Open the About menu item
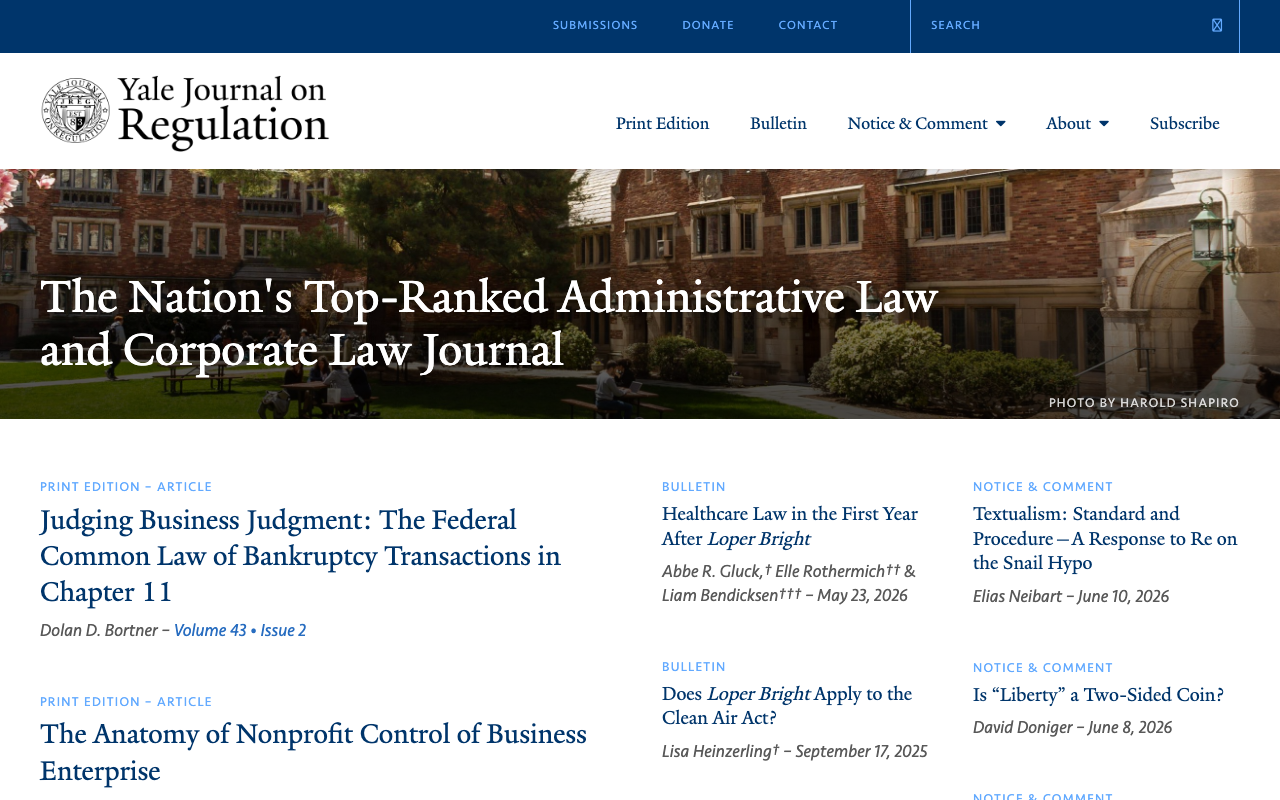 (1068, 123)
